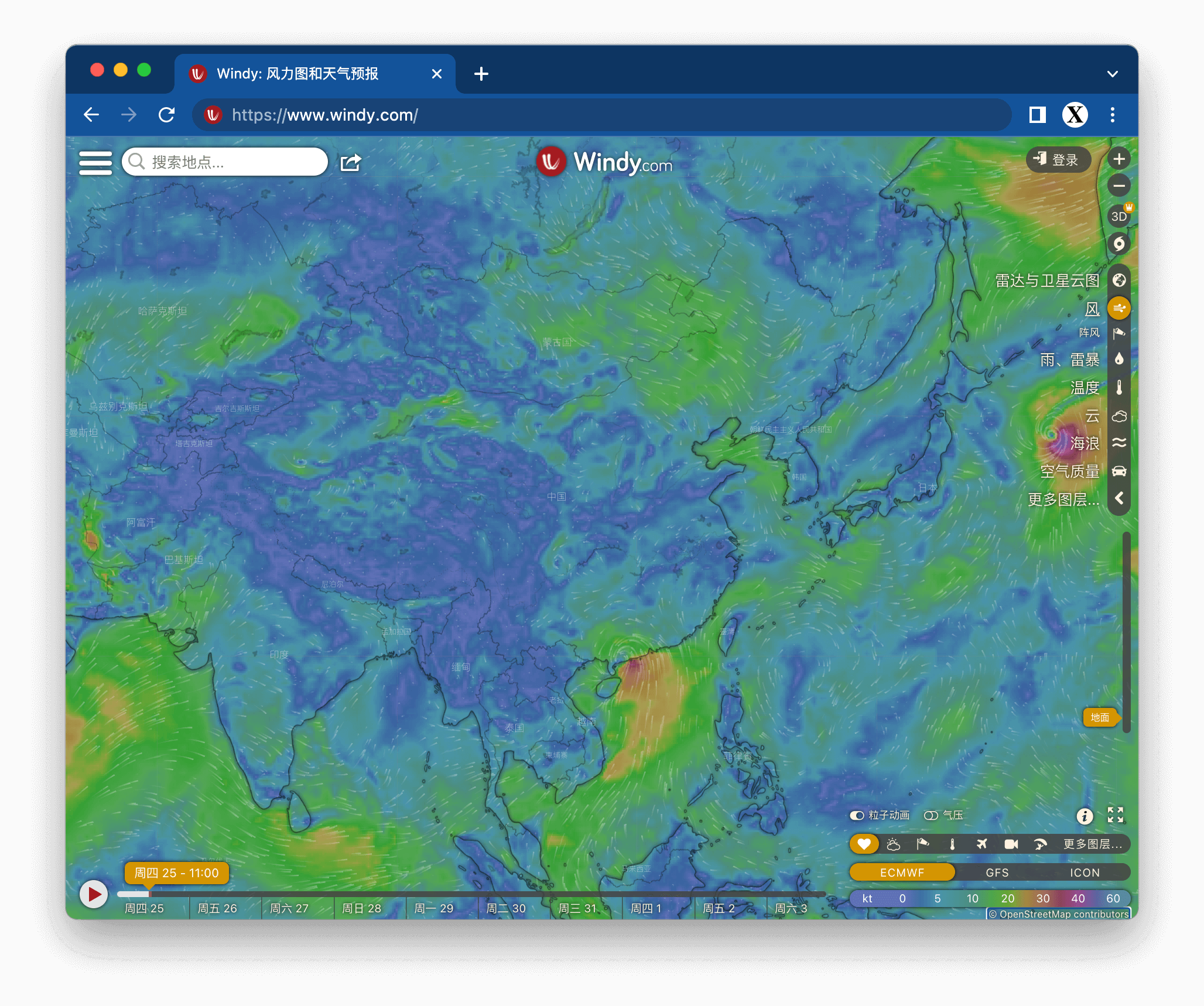Reload the current page

[167, 115]
